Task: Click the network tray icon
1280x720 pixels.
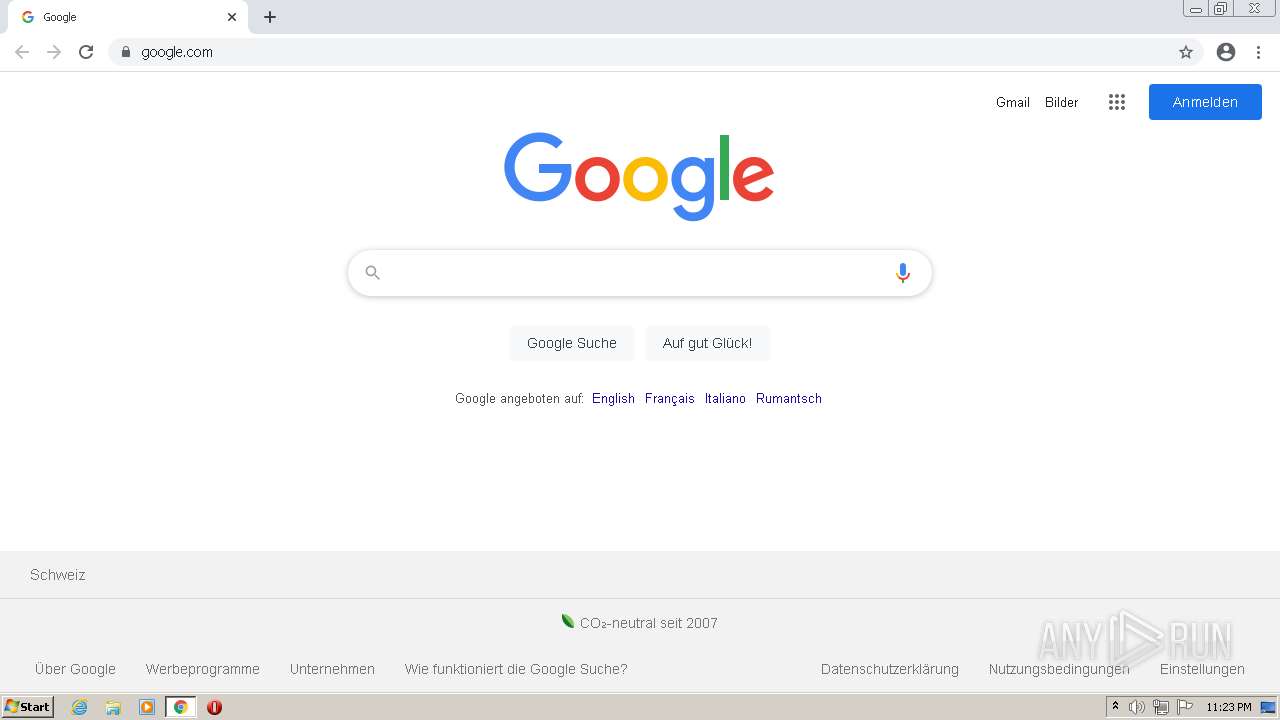Action: [x=1161, y=707]
